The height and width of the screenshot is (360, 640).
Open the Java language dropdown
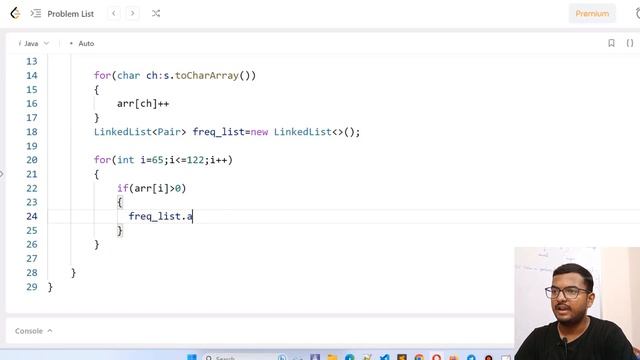click(x=33, y=43)
